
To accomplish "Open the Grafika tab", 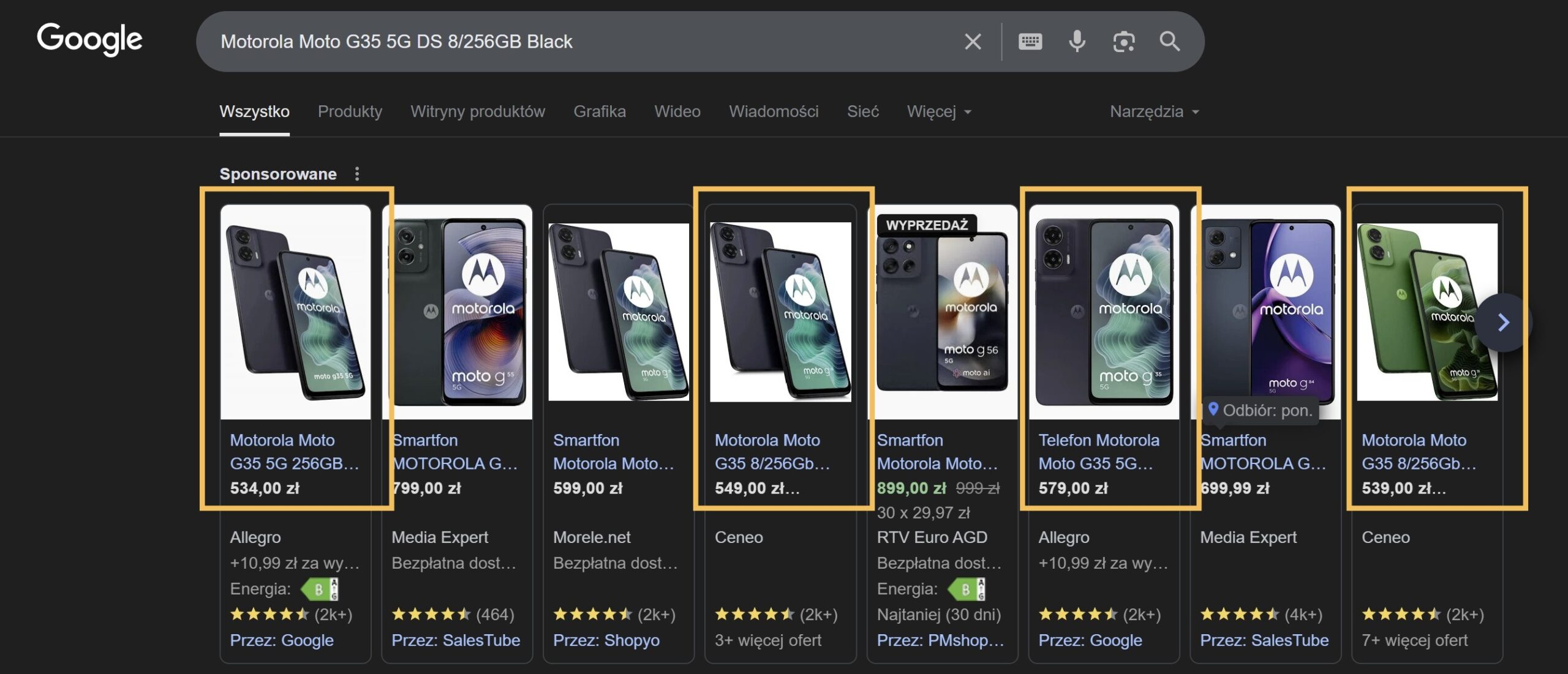I will coord(600,111).
